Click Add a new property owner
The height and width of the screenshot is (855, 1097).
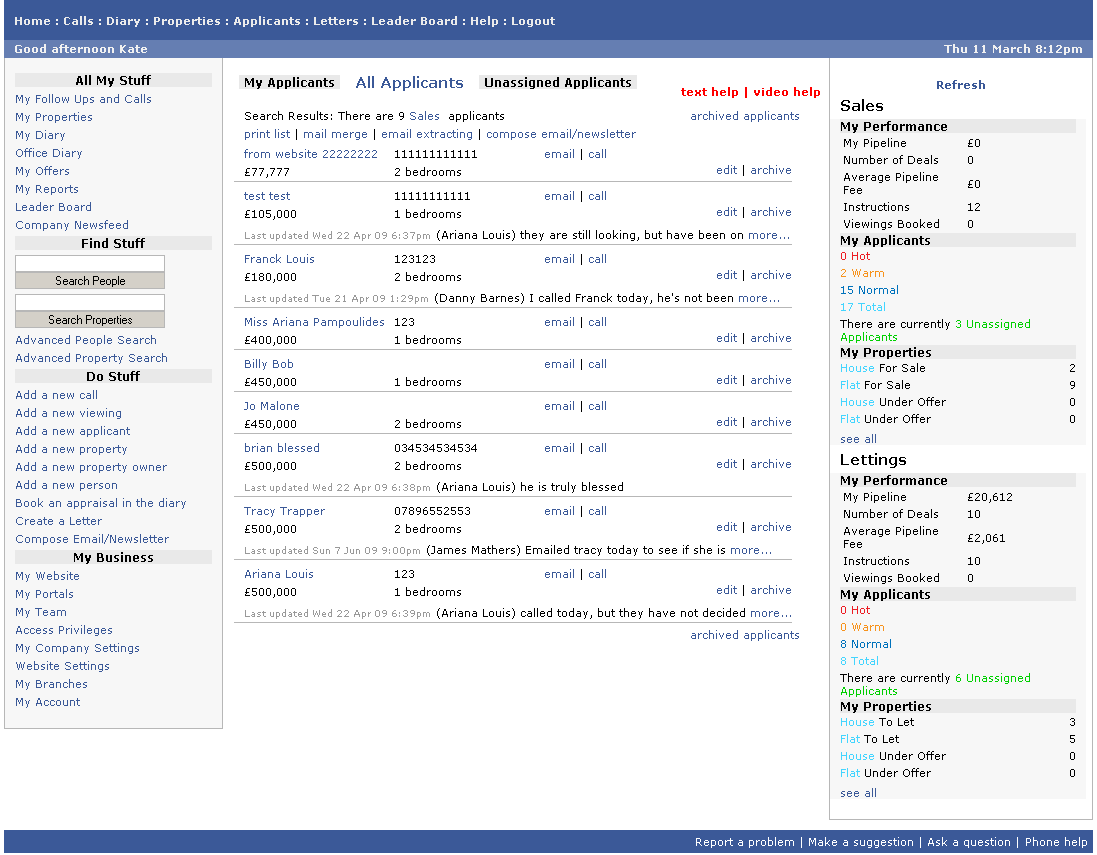pyautogui.click(x=91, y=467)
